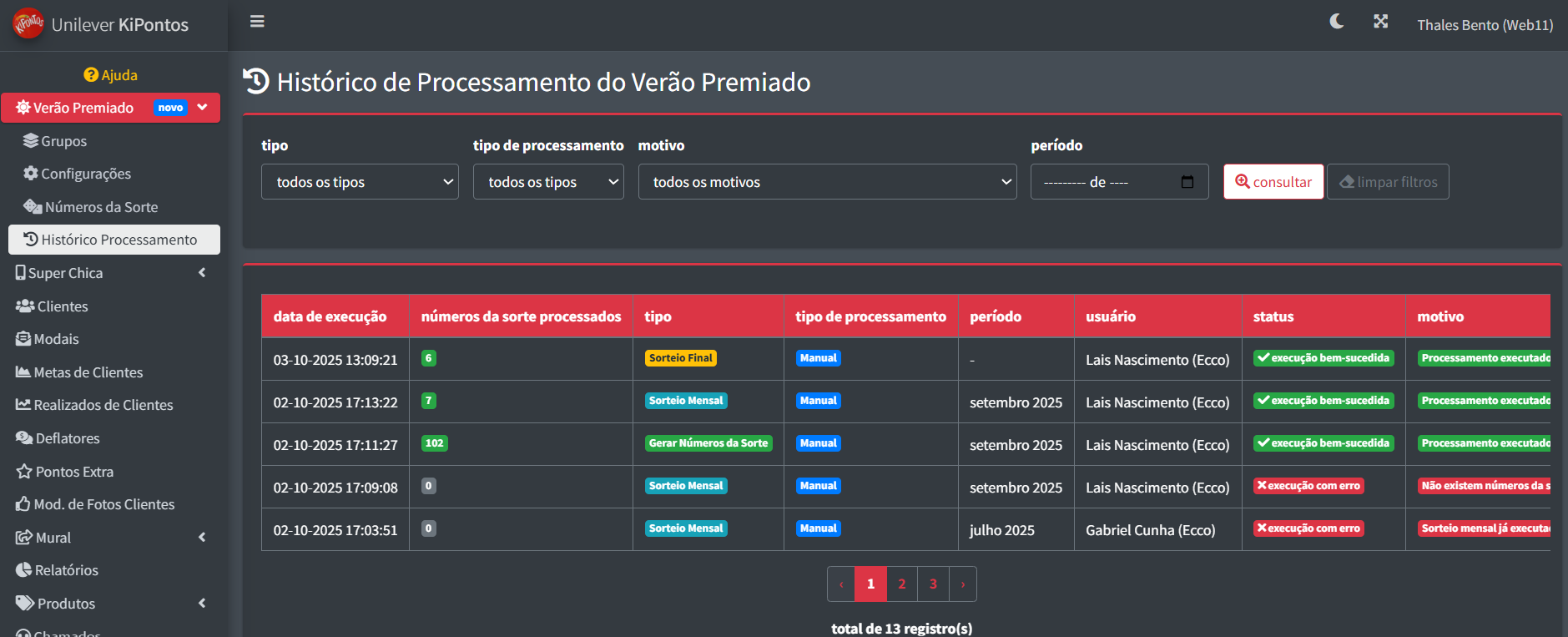Click the Pontos Extra star icon

[x=24, y=472]
